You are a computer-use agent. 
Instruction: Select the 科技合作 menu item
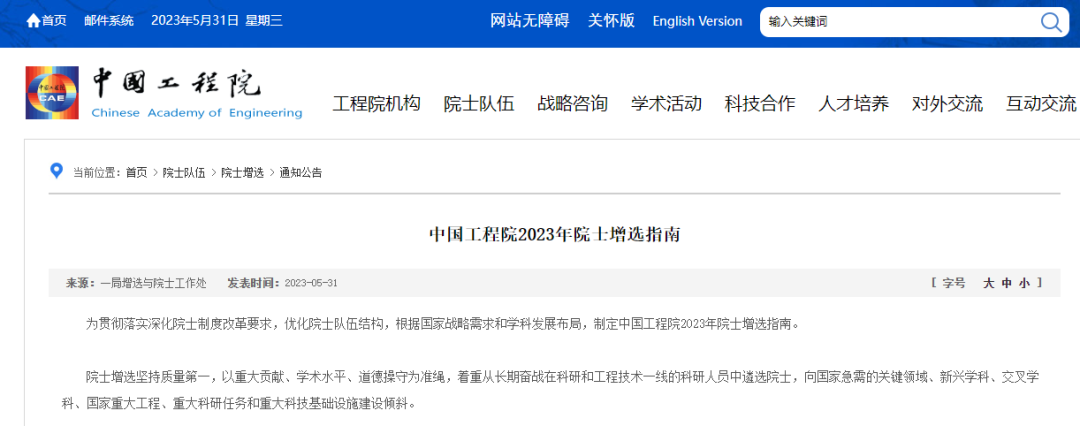[760, 103]
